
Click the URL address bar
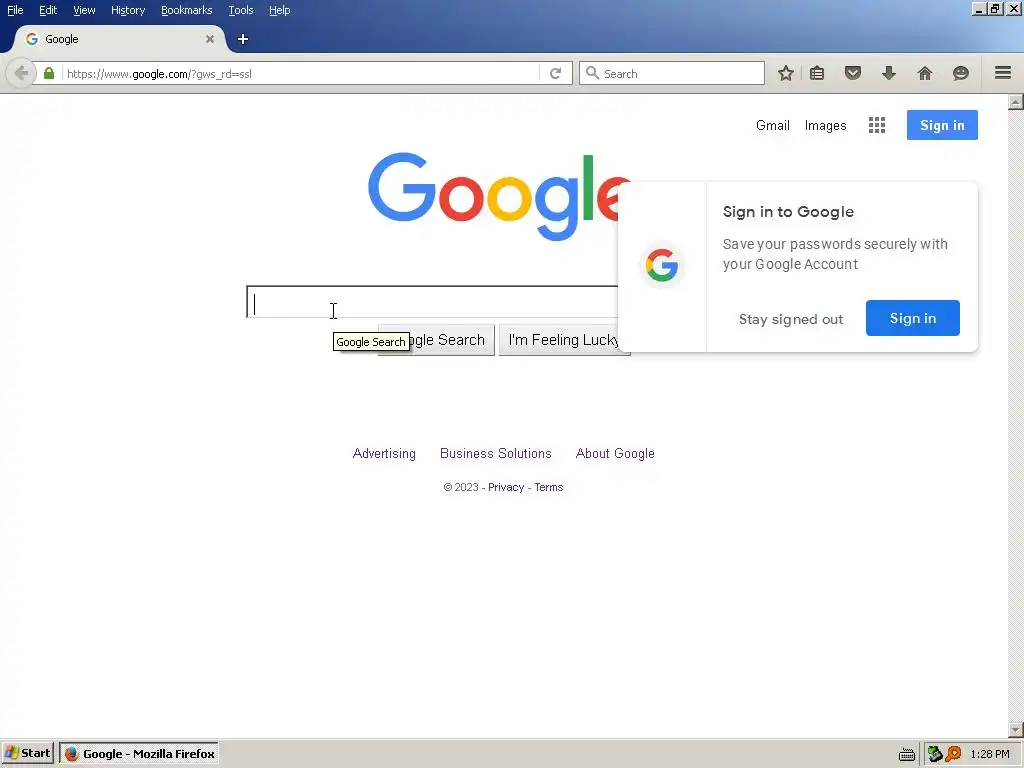point(300,73)
